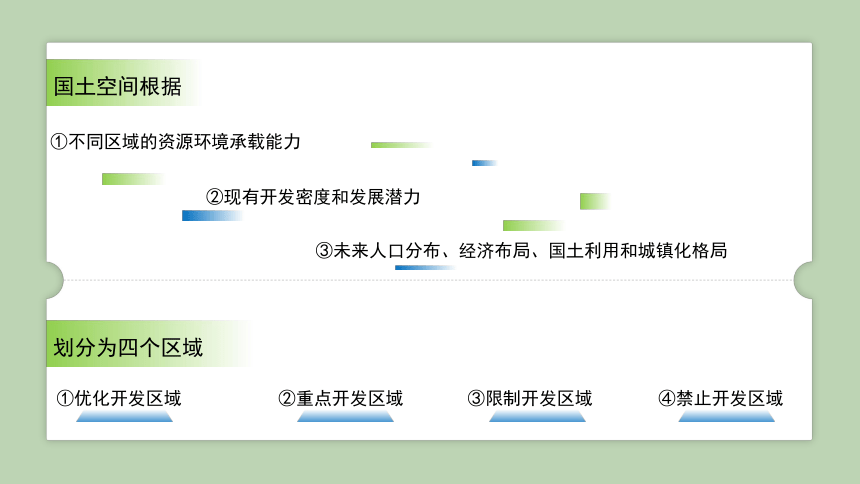Click the ④禁止开发区域 label
This screenshot has width=860, height=484.
point(721,398)
